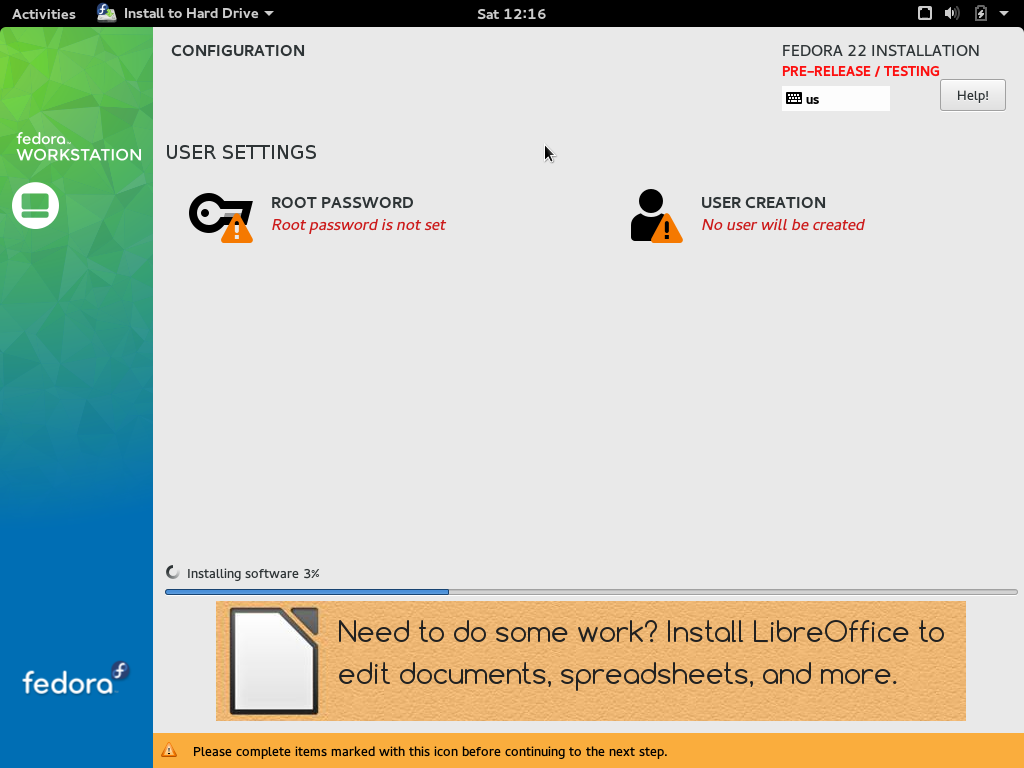The width and height of the screenshot is (1024, 768).
Task: Click the LibreOffice promotional banner text
Action: (641, 653)
